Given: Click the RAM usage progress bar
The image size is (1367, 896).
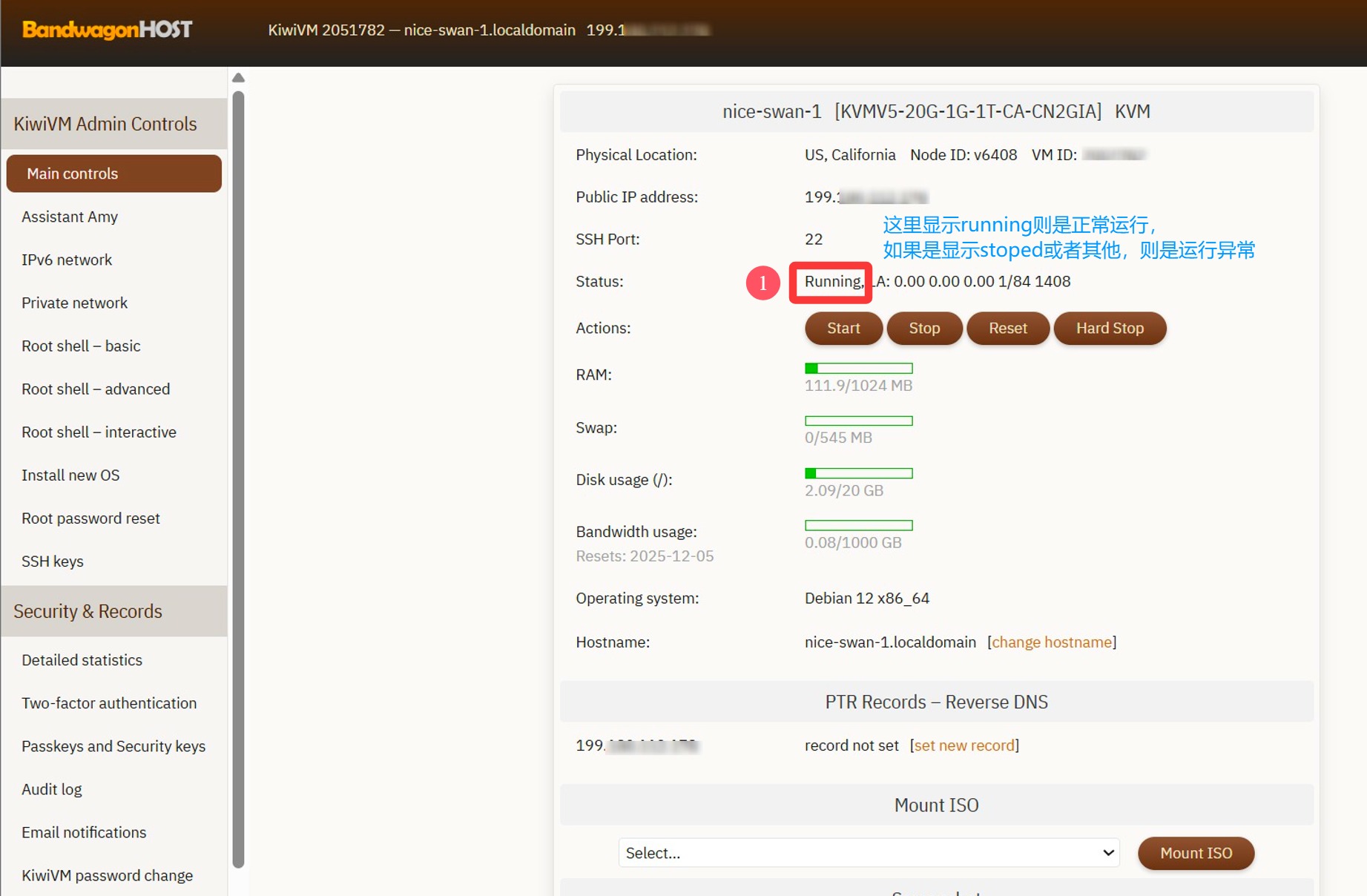Looking at the screenshot, I should (x=858, y=368).
